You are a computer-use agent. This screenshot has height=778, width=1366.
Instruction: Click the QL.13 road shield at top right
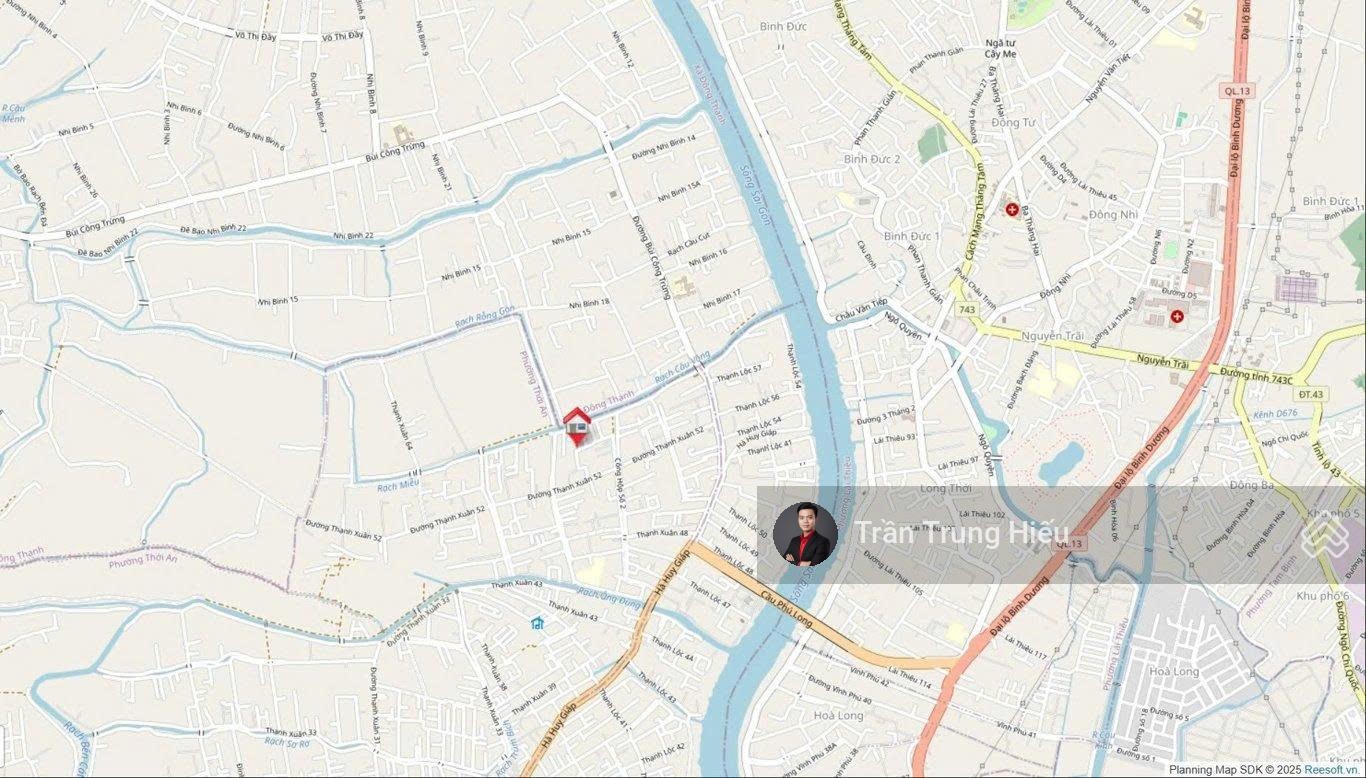(x=1235, y=90)
